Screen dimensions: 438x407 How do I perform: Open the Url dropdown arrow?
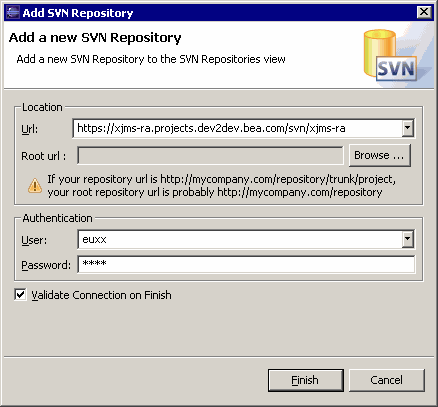tap(408, 128)
